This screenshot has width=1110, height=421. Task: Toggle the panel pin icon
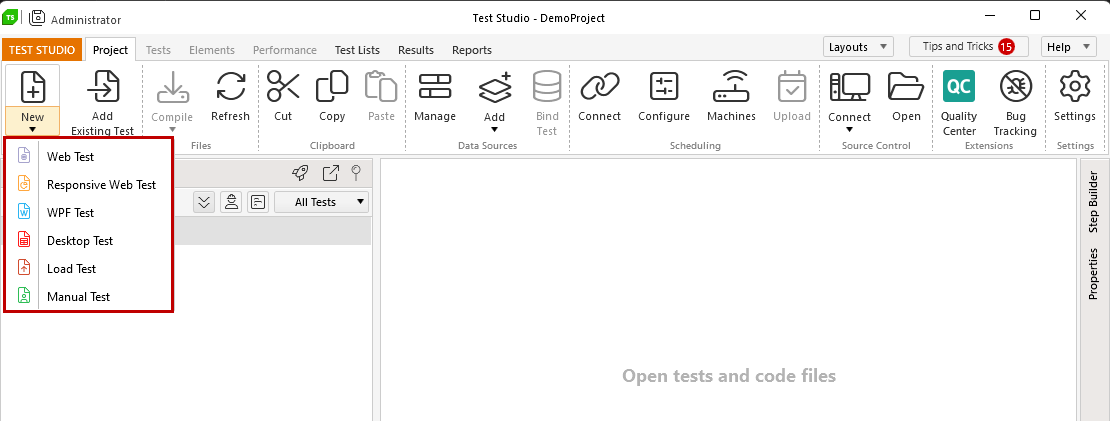click(356, 173)
